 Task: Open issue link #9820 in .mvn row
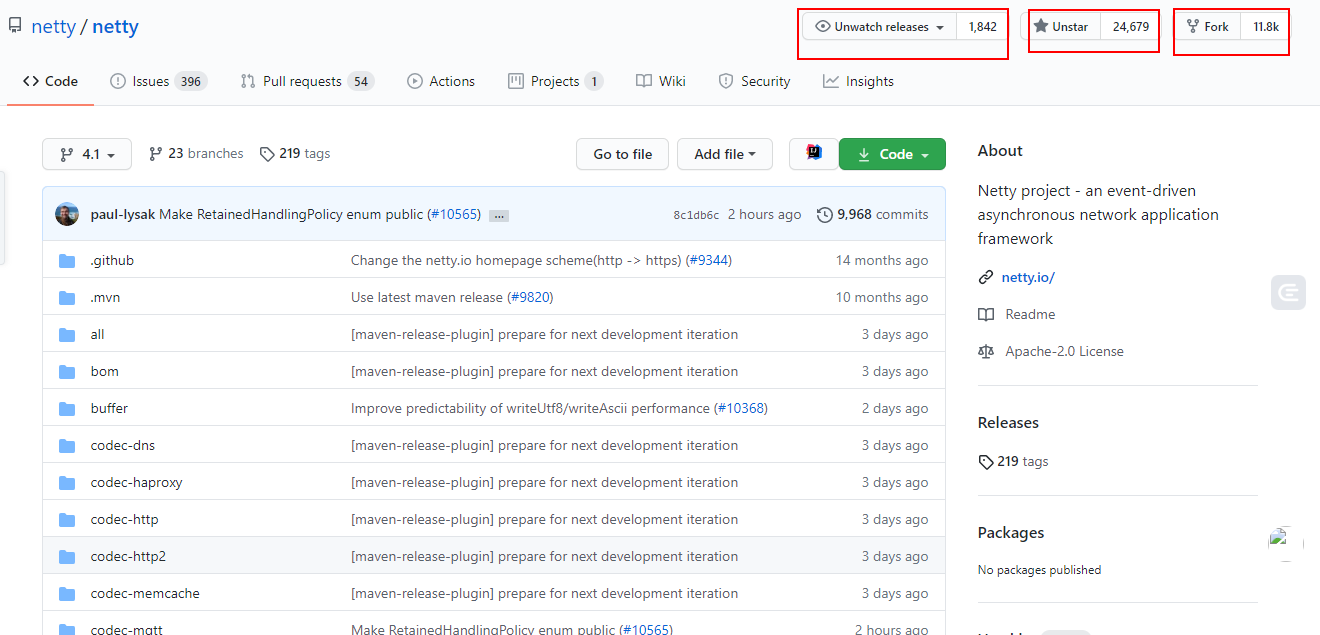(530, 297)
